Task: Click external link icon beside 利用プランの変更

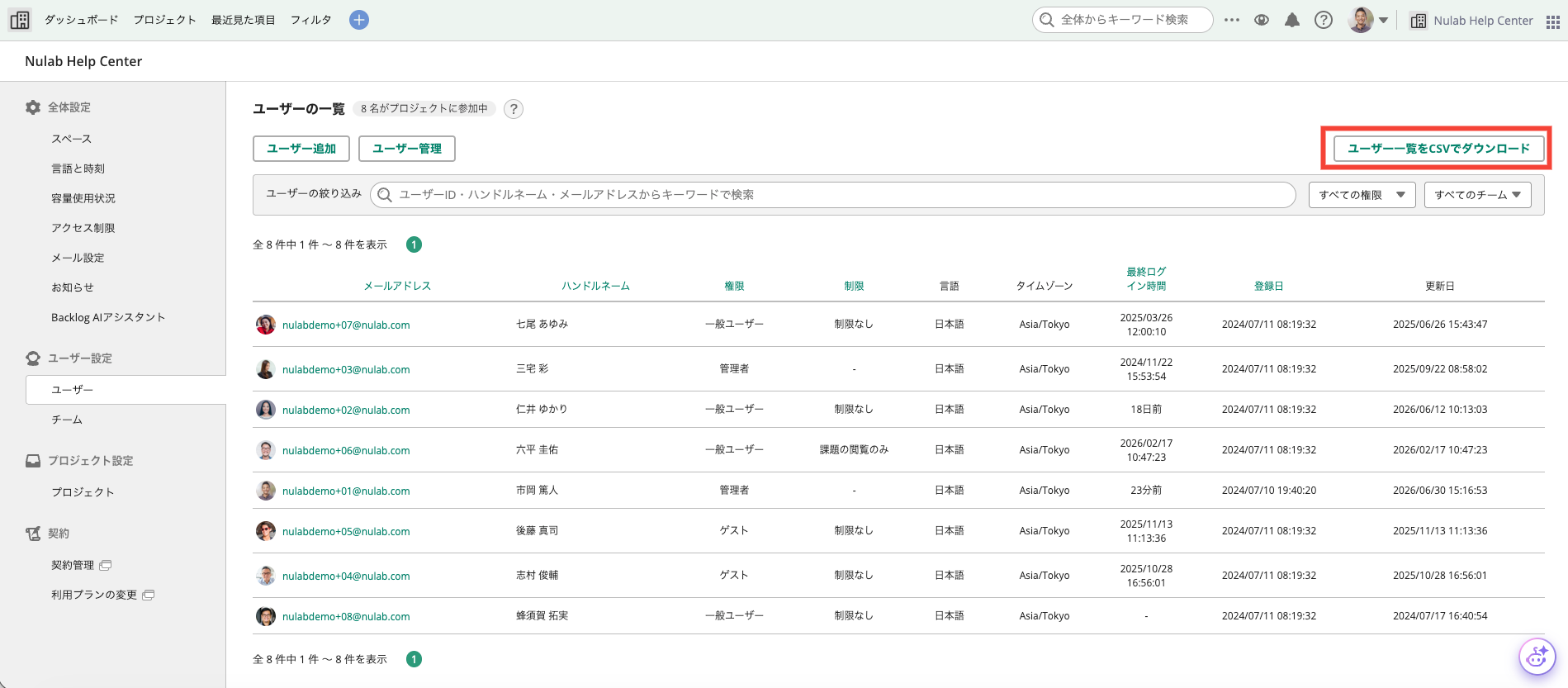Action: pos(149,595)
